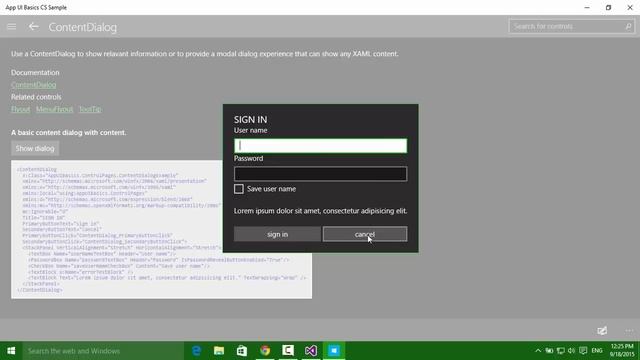Open the Action Center notifications icon
The image size is (640, 360).
(x=583, y=351)
